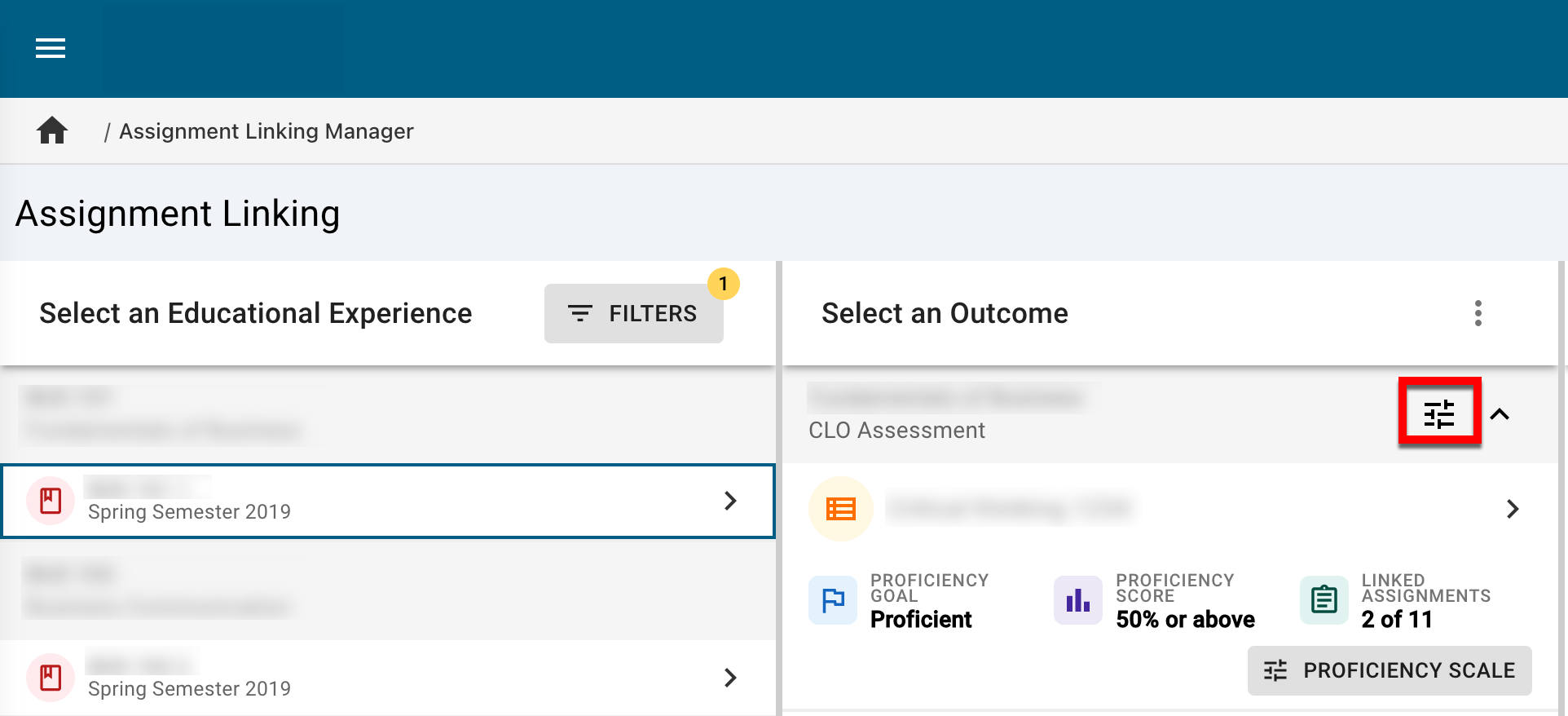Click the red book icon in bottom course row
This screenshot has height=716, width=1568.
point(51,678)
